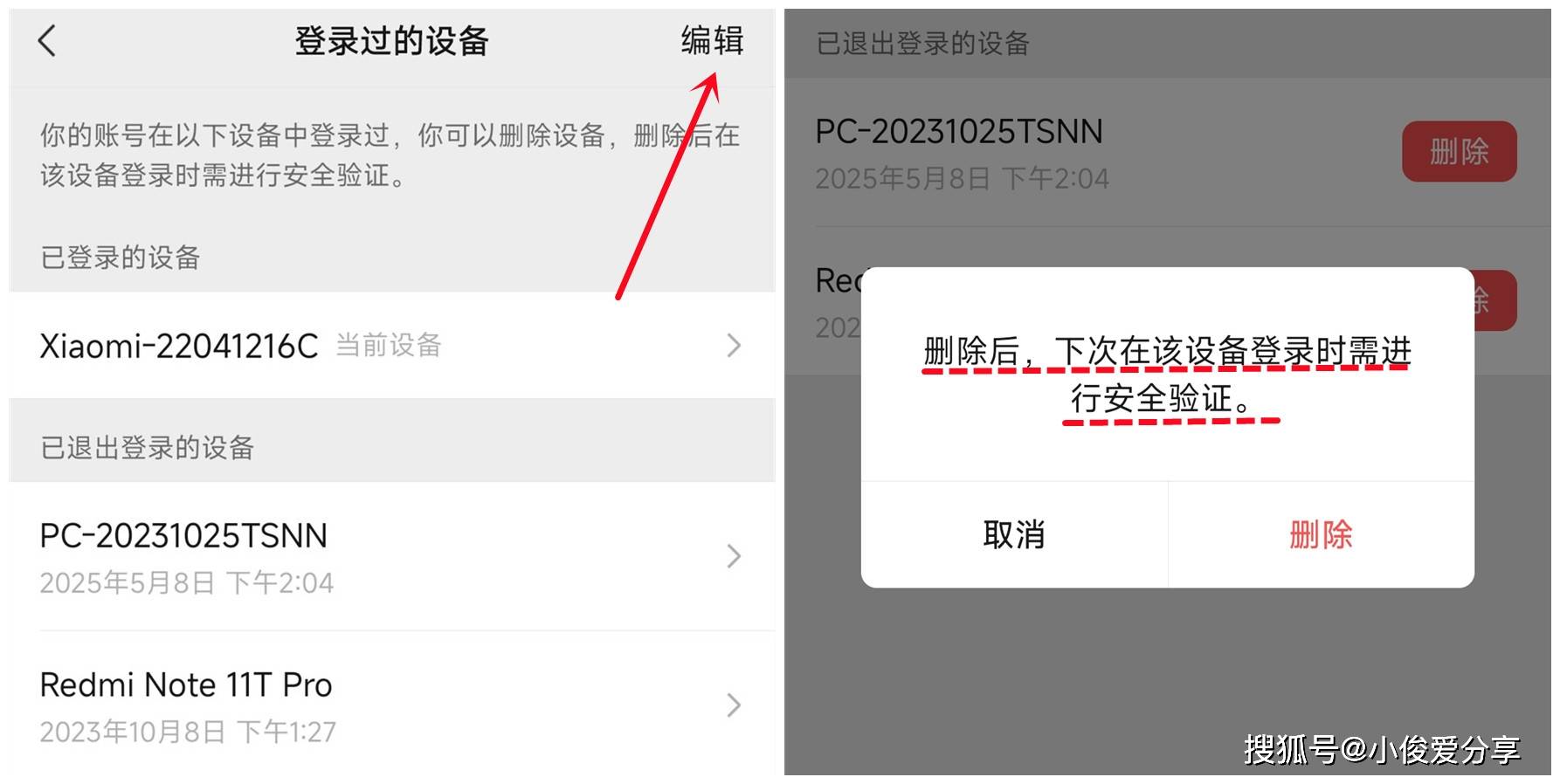Tap partially hidden red delete button behind dialog
Image resolution: width=1560 pixels, height=784 pixels.
[x=1495, y=301]
